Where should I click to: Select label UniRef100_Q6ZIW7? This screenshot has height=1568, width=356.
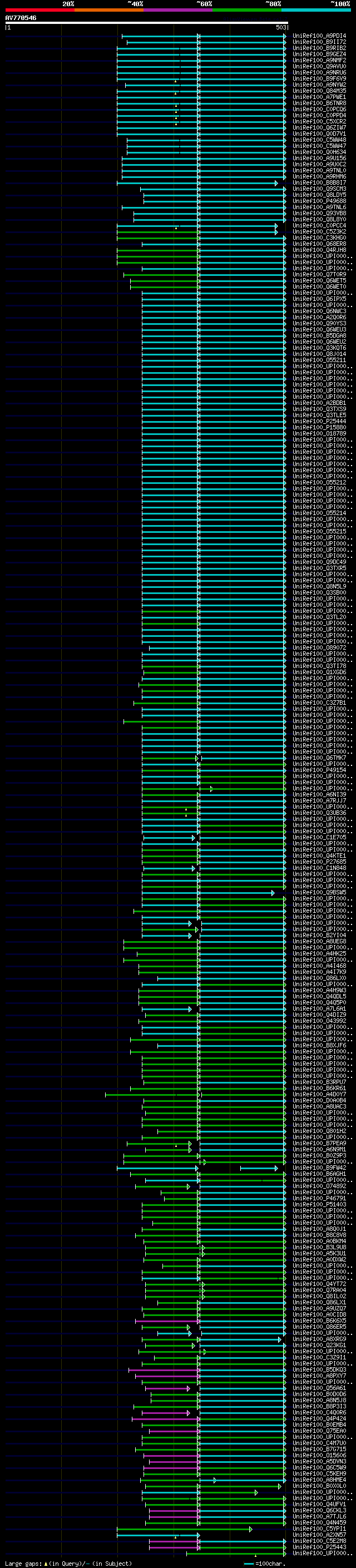point(319,128)
